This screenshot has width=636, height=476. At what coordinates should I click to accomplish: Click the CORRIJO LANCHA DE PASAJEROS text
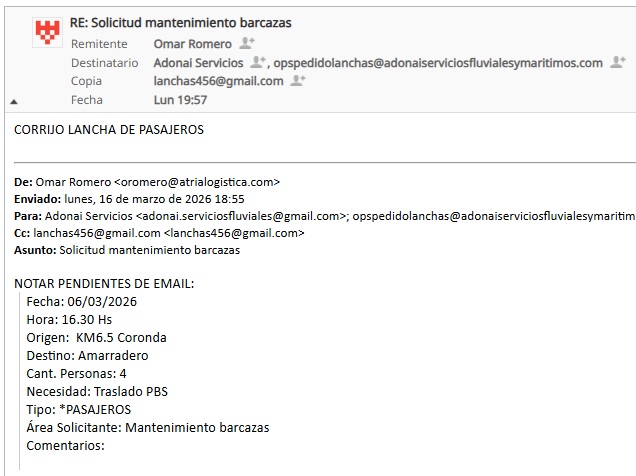tap(109, 129)
